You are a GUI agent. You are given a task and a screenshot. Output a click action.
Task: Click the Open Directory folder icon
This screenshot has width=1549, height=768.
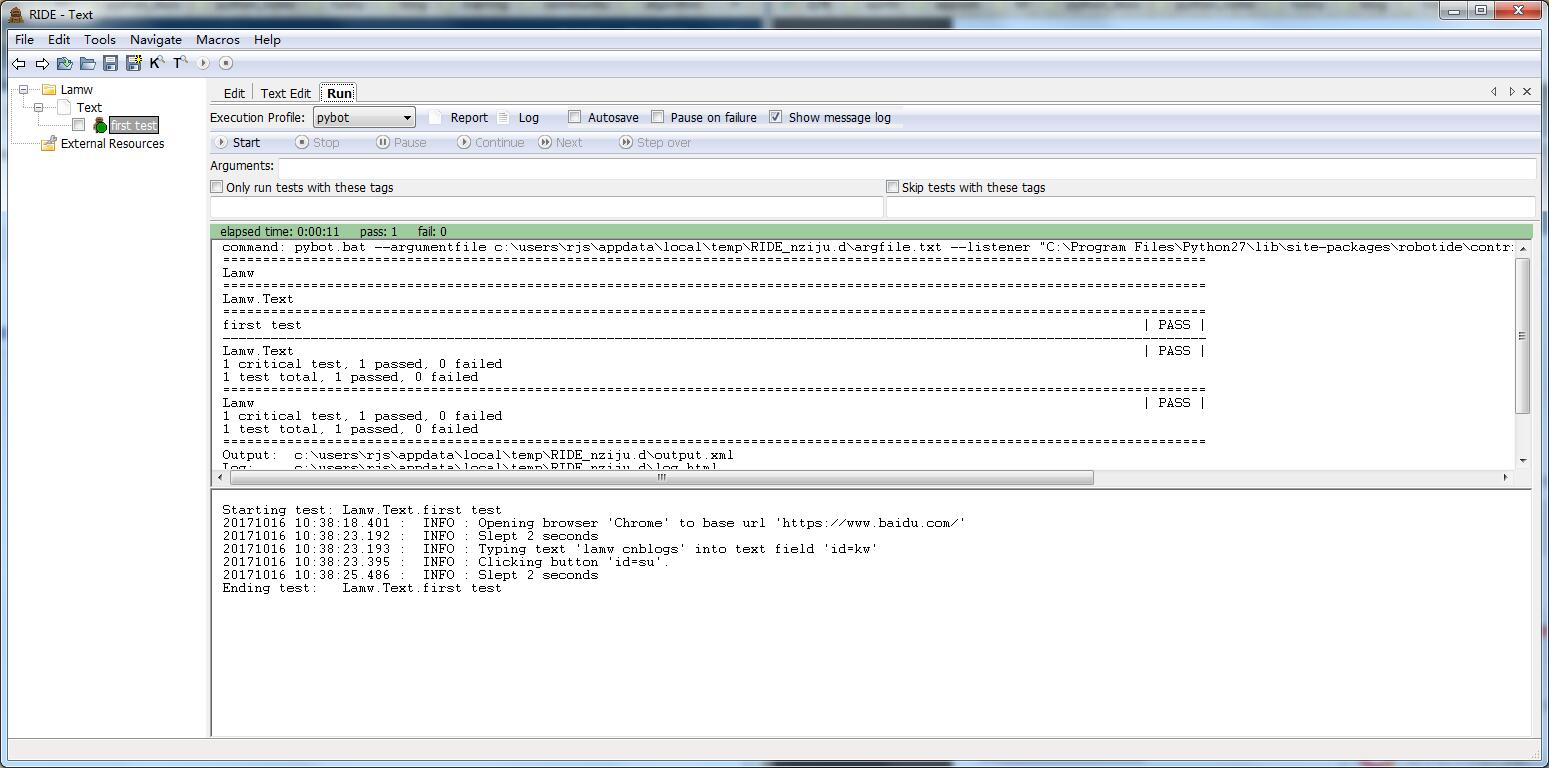[x=88, y=63]
